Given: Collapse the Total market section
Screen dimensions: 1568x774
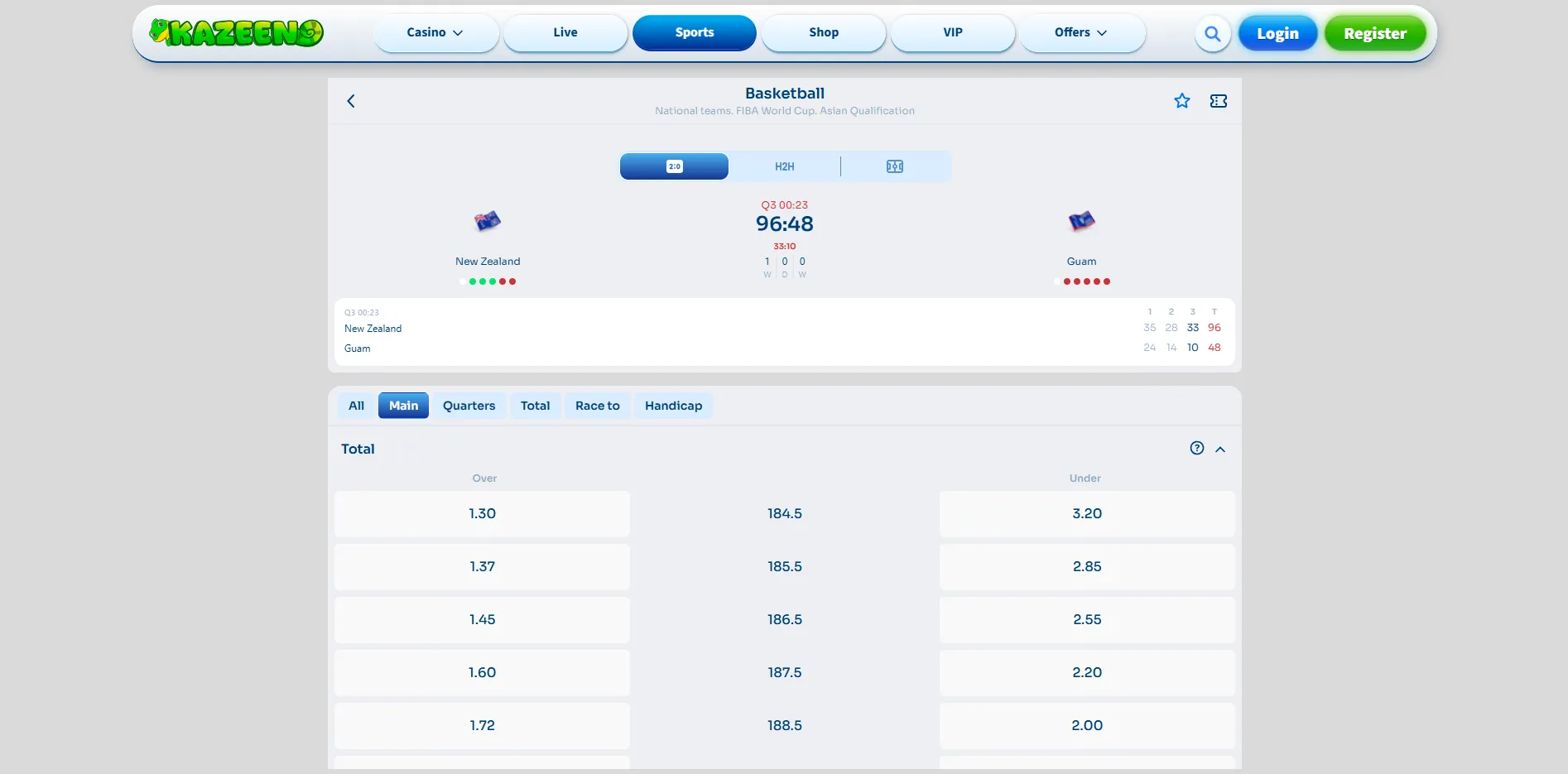Looking at the screenshot, I should pyautogui.click(x=1220, y=449).
